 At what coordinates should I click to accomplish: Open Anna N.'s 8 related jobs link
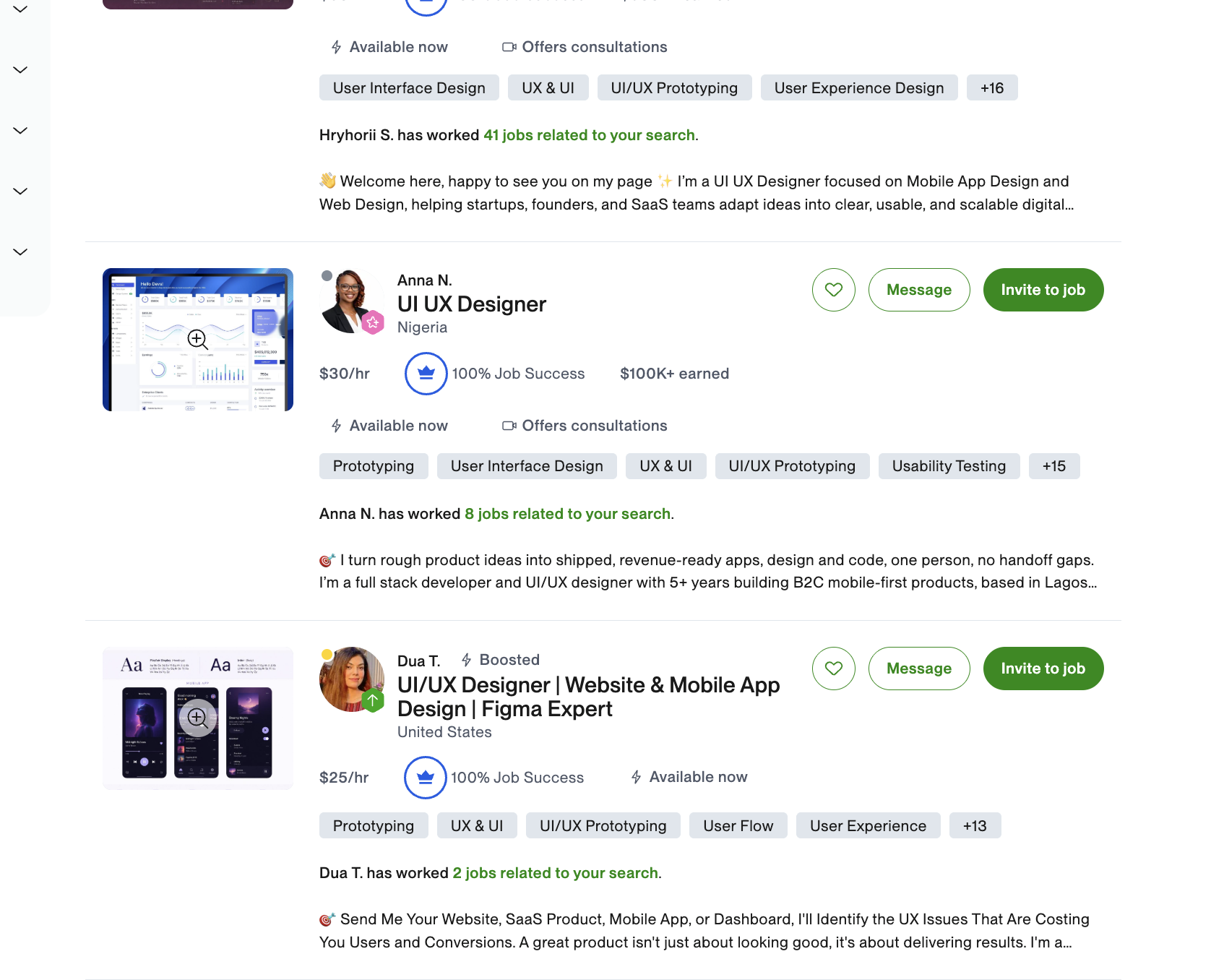point(568,514)
